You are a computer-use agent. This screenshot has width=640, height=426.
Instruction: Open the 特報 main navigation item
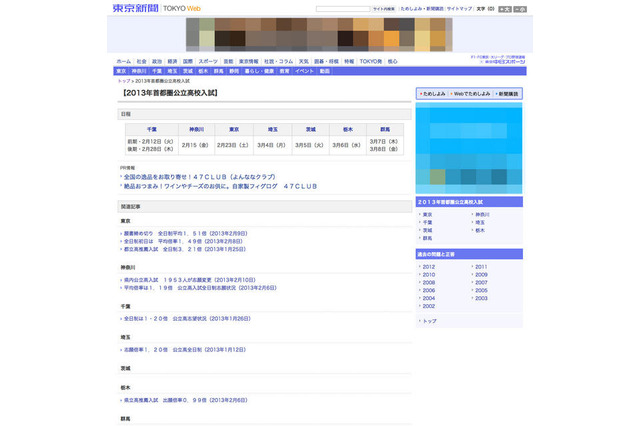pyautogui.click(x=349, y=62)
